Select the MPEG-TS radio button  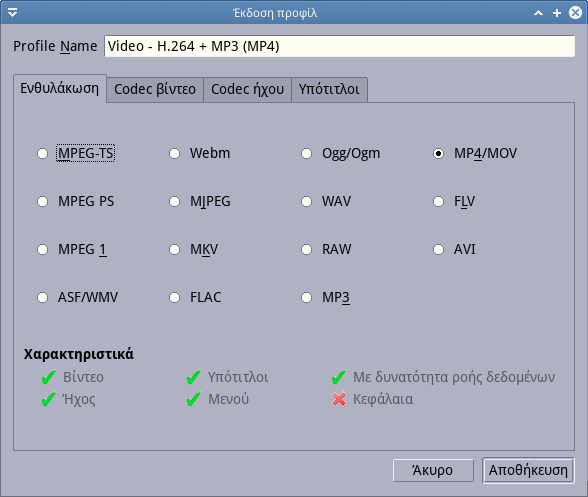pos(76,153)
